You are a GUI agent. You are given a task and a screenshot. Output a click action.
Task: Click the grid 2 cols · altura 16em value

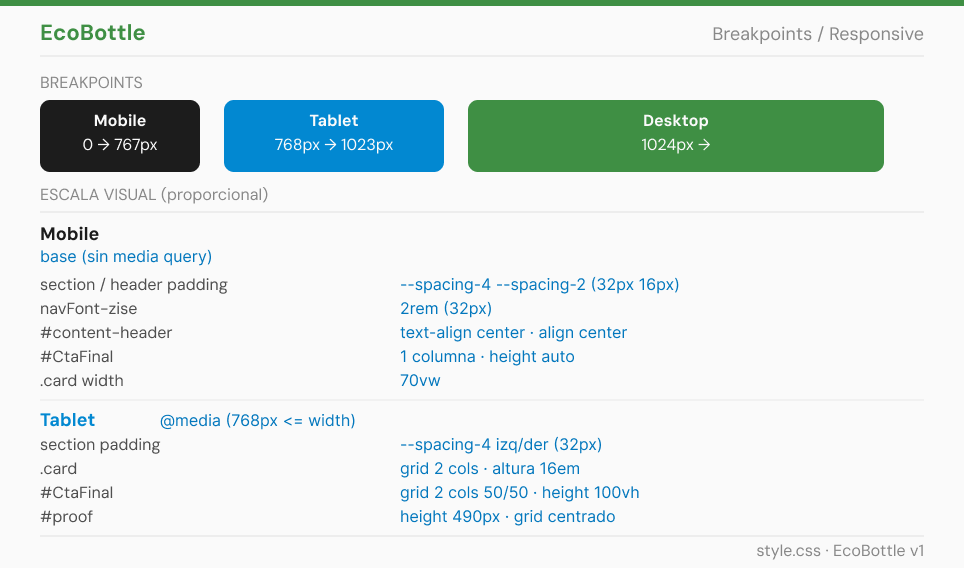coord(489,468)
